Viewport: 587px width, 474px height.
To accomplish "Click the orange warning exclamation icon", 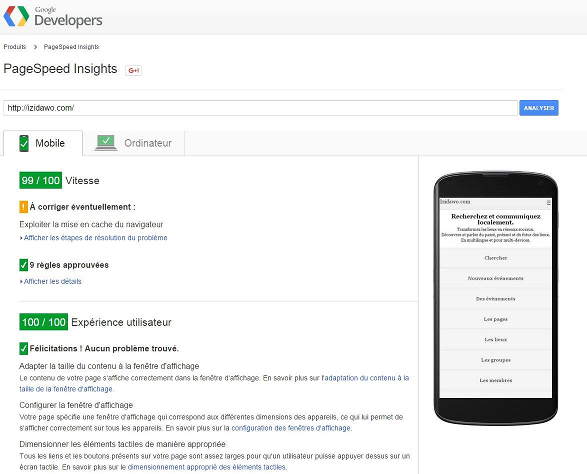I will point(24,207).
